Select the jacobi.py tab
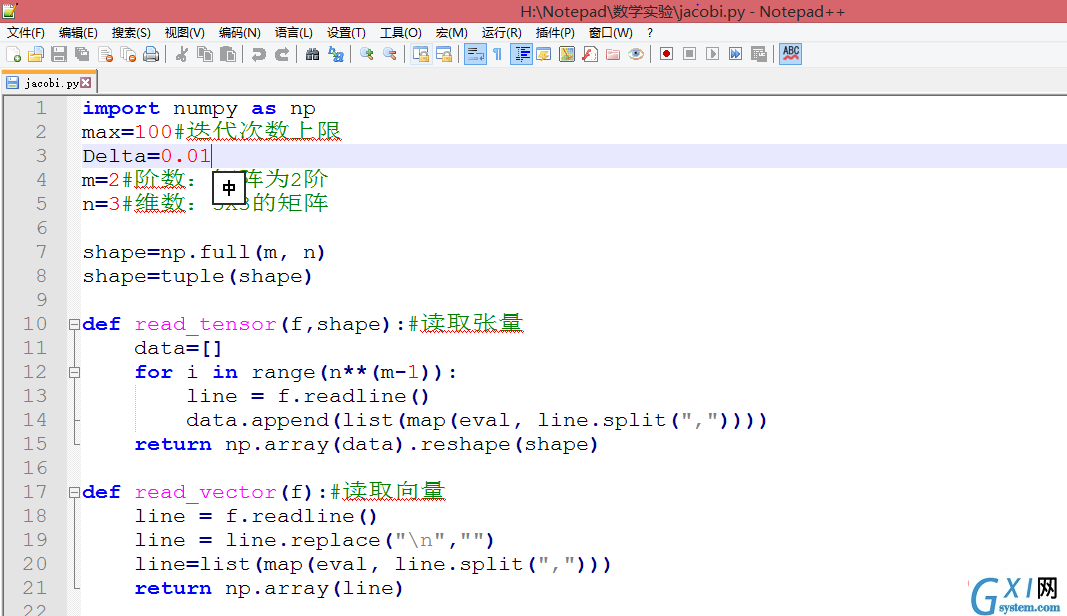 [50, 83]
